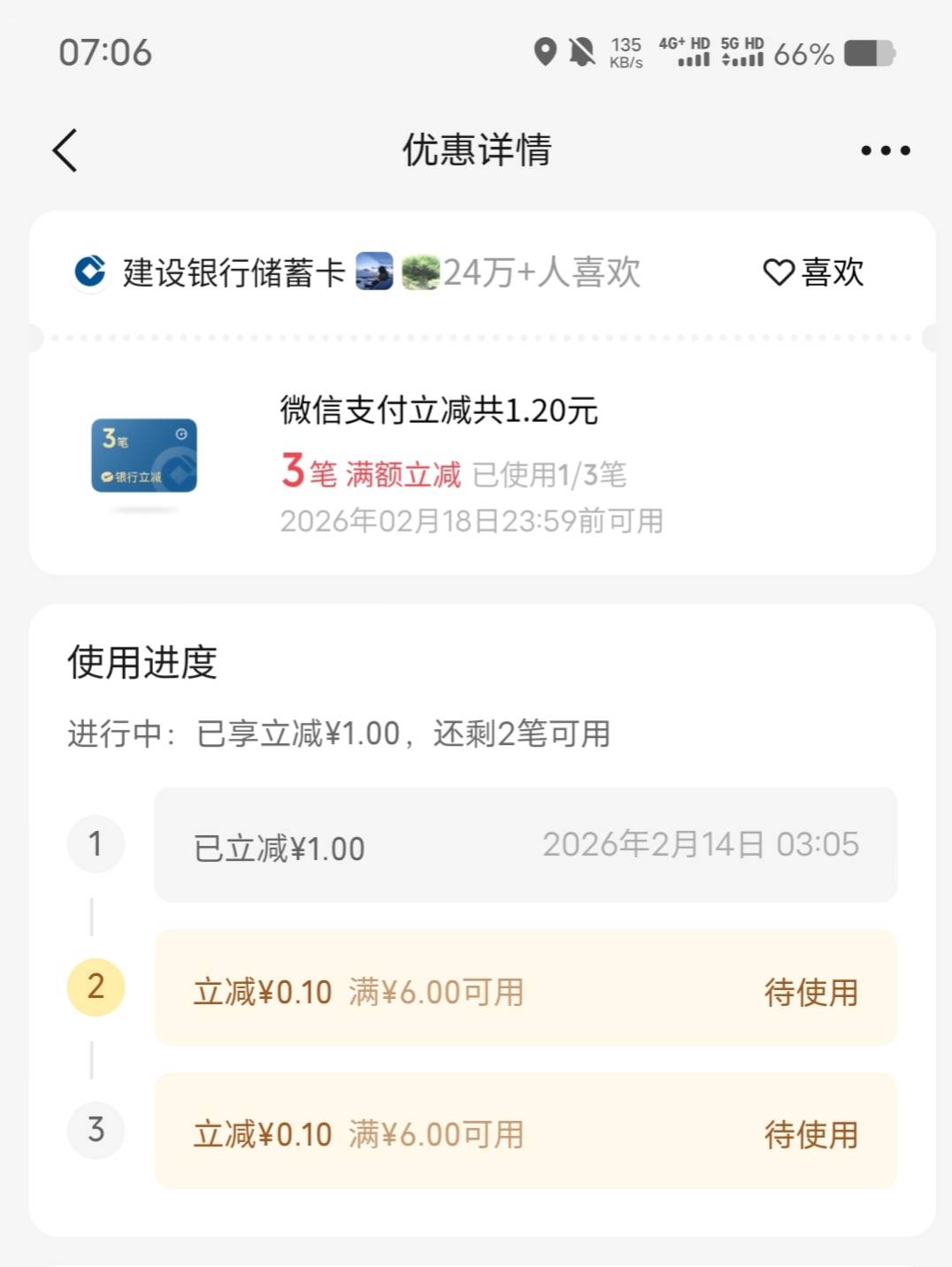Tap 待使用 on the second discount row
Viewport: 952px width, 1267px height.
click(810, 992)
